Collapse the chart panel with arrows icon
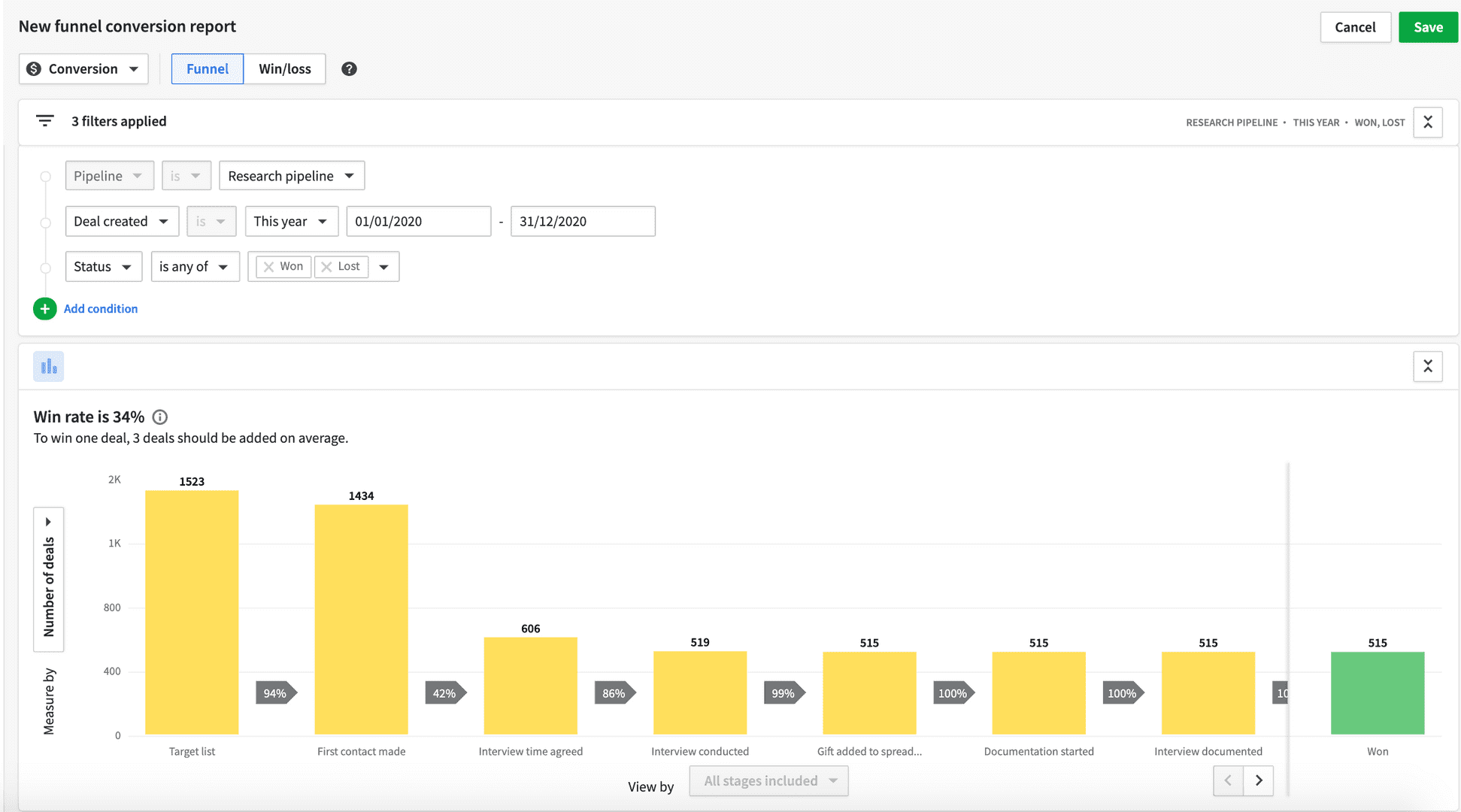The image size is (1461, 812). 1427,366
